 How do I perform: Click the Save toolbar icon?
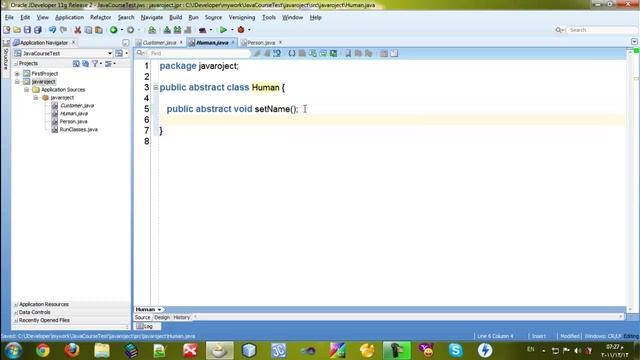(x=27, y=30)
